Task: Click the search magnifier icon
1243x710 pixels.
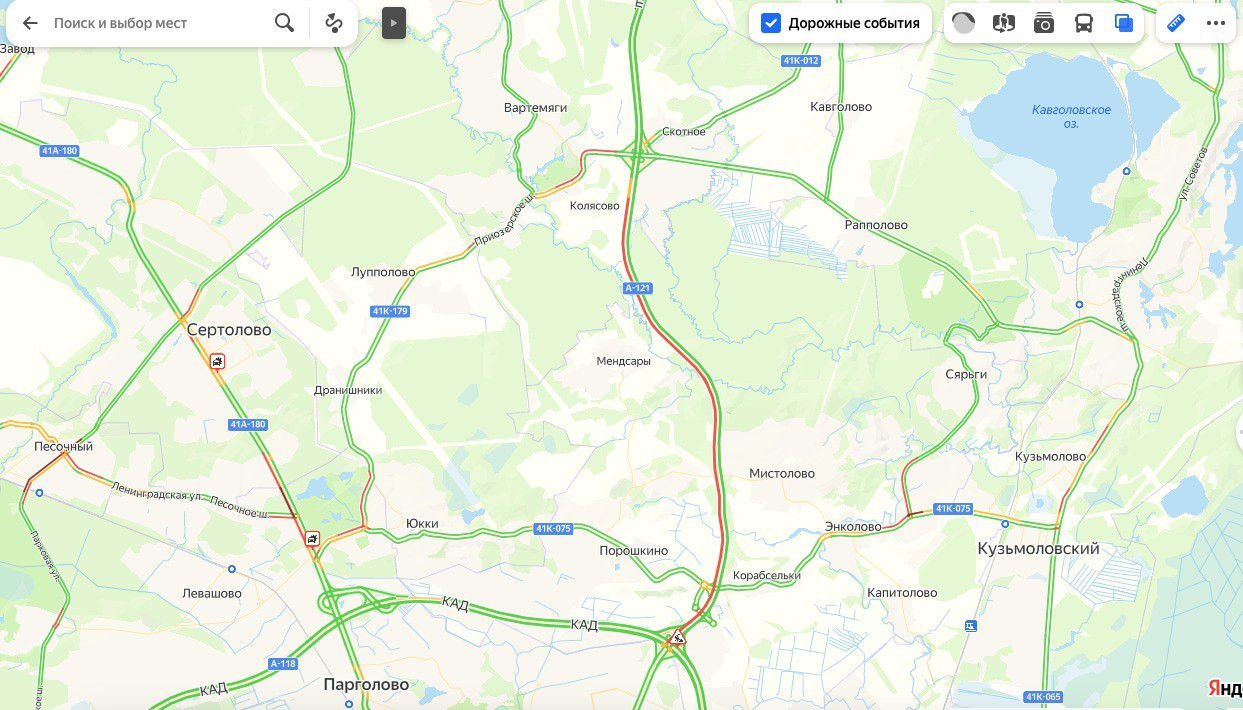Action: pyautogui.click(x=284, y=23)
